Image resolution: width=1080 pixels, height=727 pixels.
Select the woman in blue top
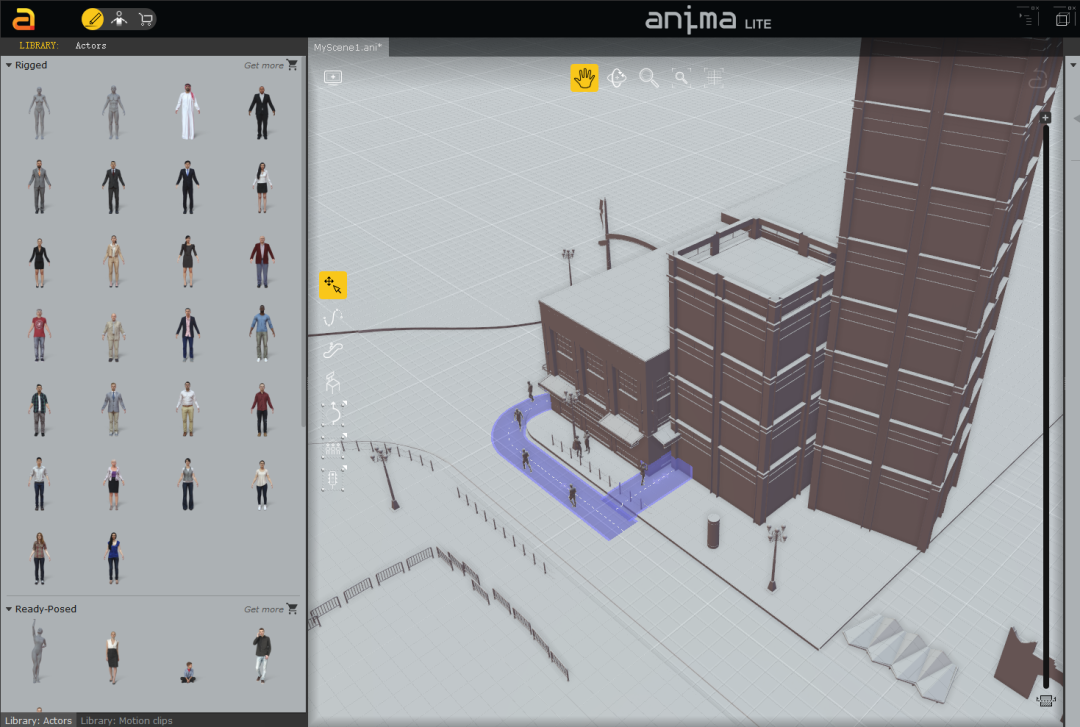114,557
